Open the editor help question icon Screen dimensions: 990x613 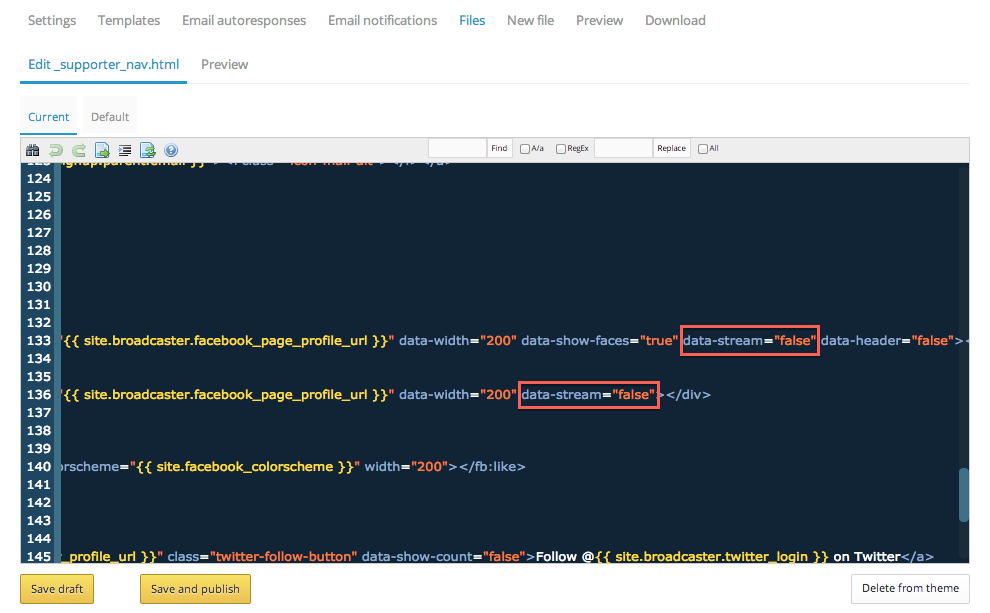pos(171,150)
